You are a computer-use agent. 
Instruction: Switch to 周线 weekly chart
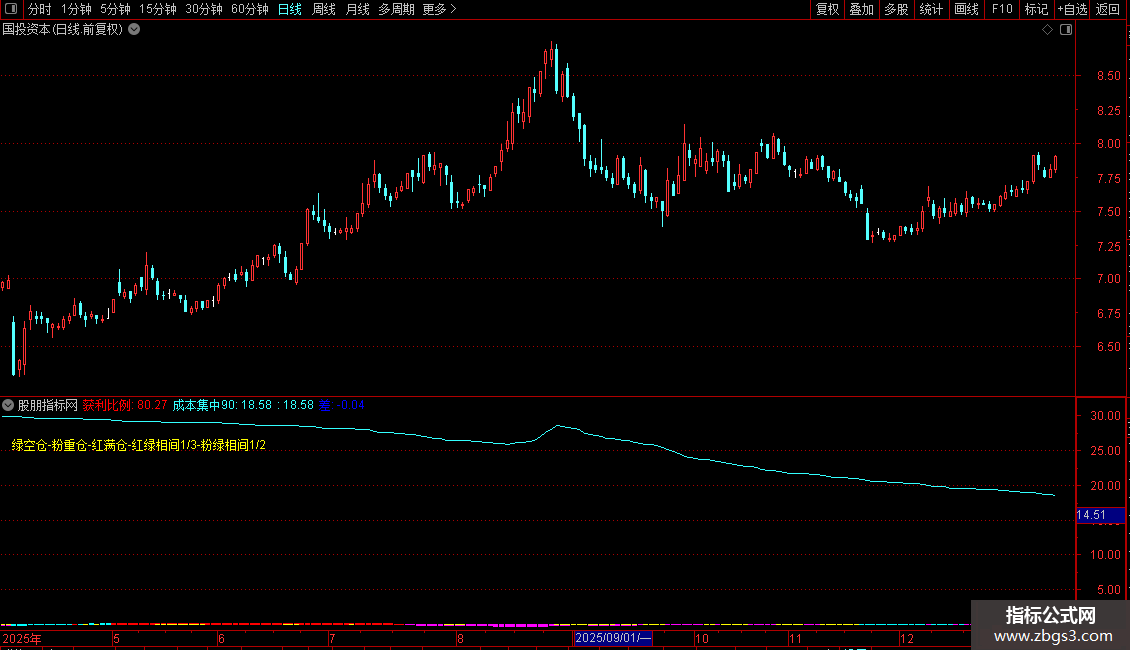(x=324, y=9)
